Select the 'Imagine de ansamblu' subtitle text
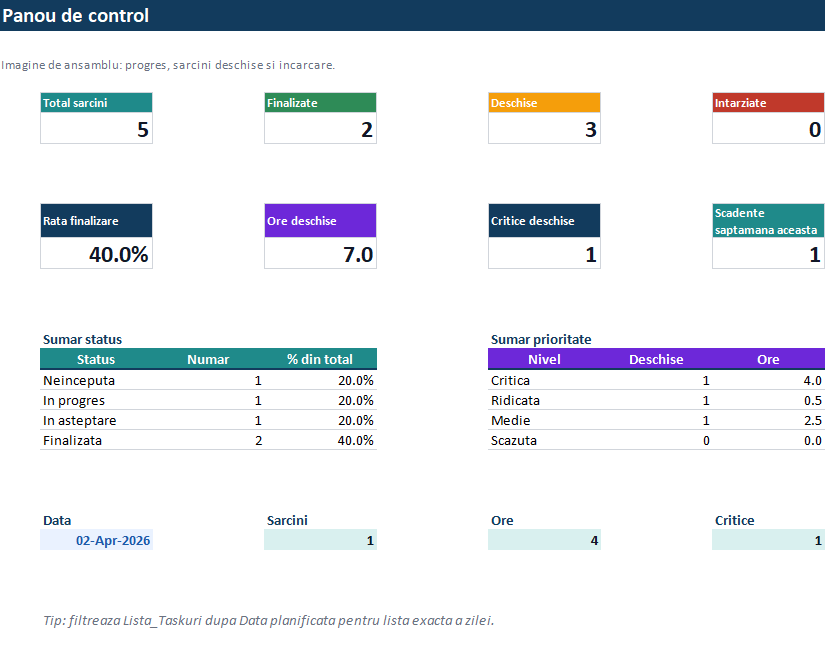 168,65
